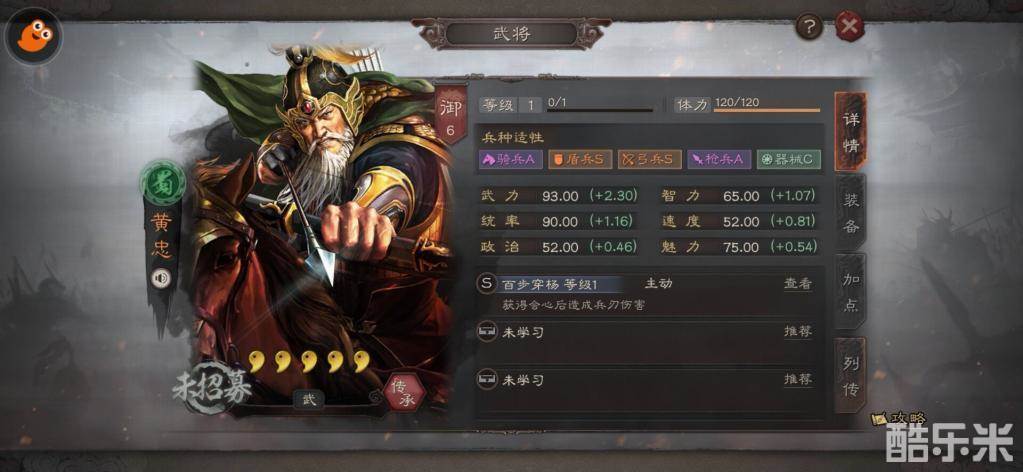Open the 加点 attribute points tab
This screenshot has height=472, width=1023.
tap(851, 292)
